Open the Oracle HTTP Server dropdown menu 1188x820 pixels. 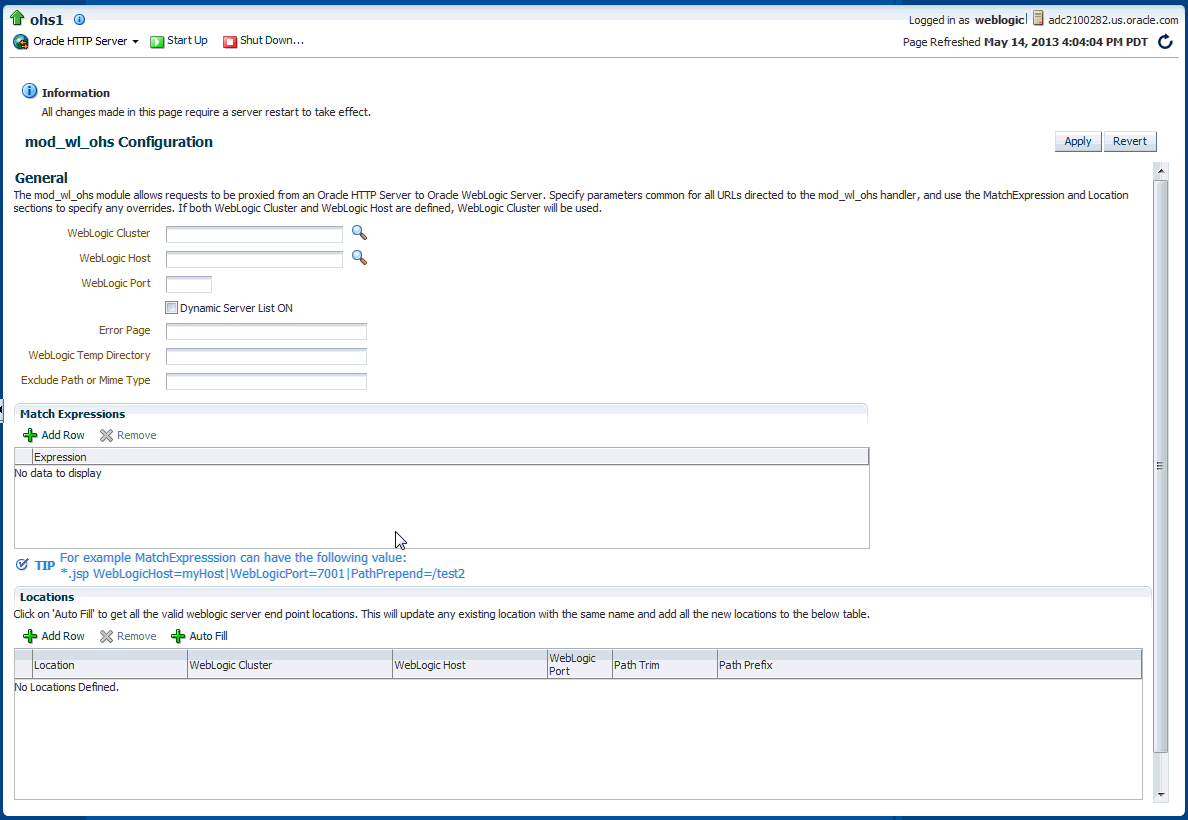click(x=86, y=42)
